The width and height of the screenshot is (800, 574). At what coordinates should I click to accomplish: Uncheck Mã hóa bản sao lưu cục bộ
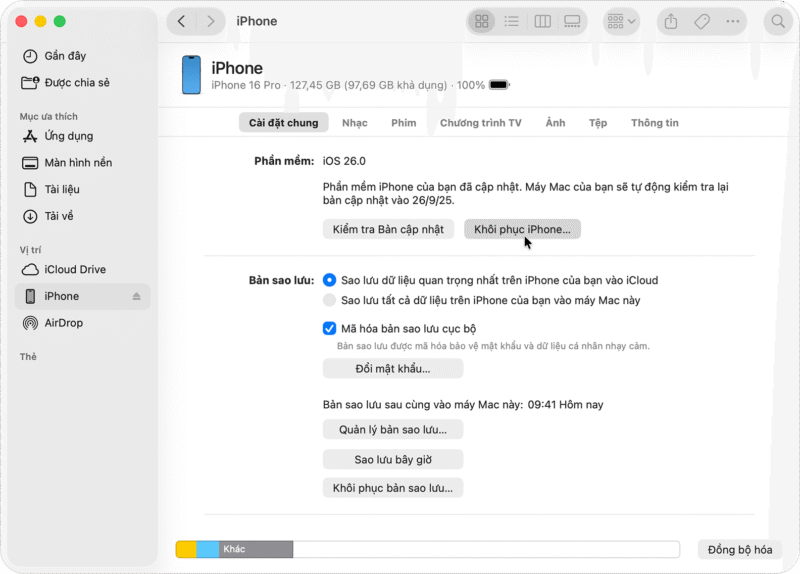click(330, 328)
